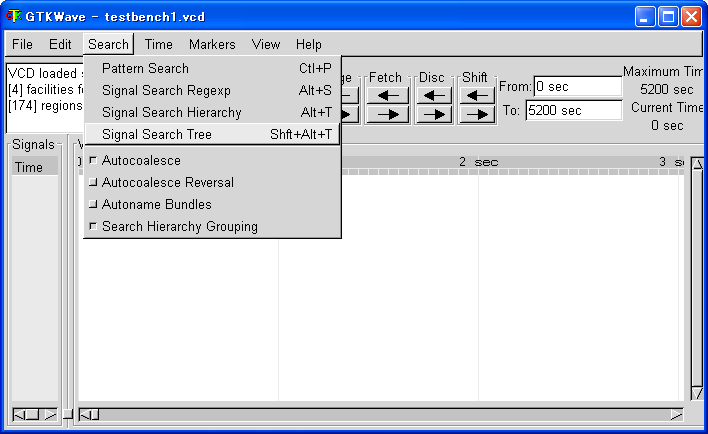The width and height of the screenshot is (708, 434).
Task: Choose Signal Search Tree entry
Action: point(212,134)
